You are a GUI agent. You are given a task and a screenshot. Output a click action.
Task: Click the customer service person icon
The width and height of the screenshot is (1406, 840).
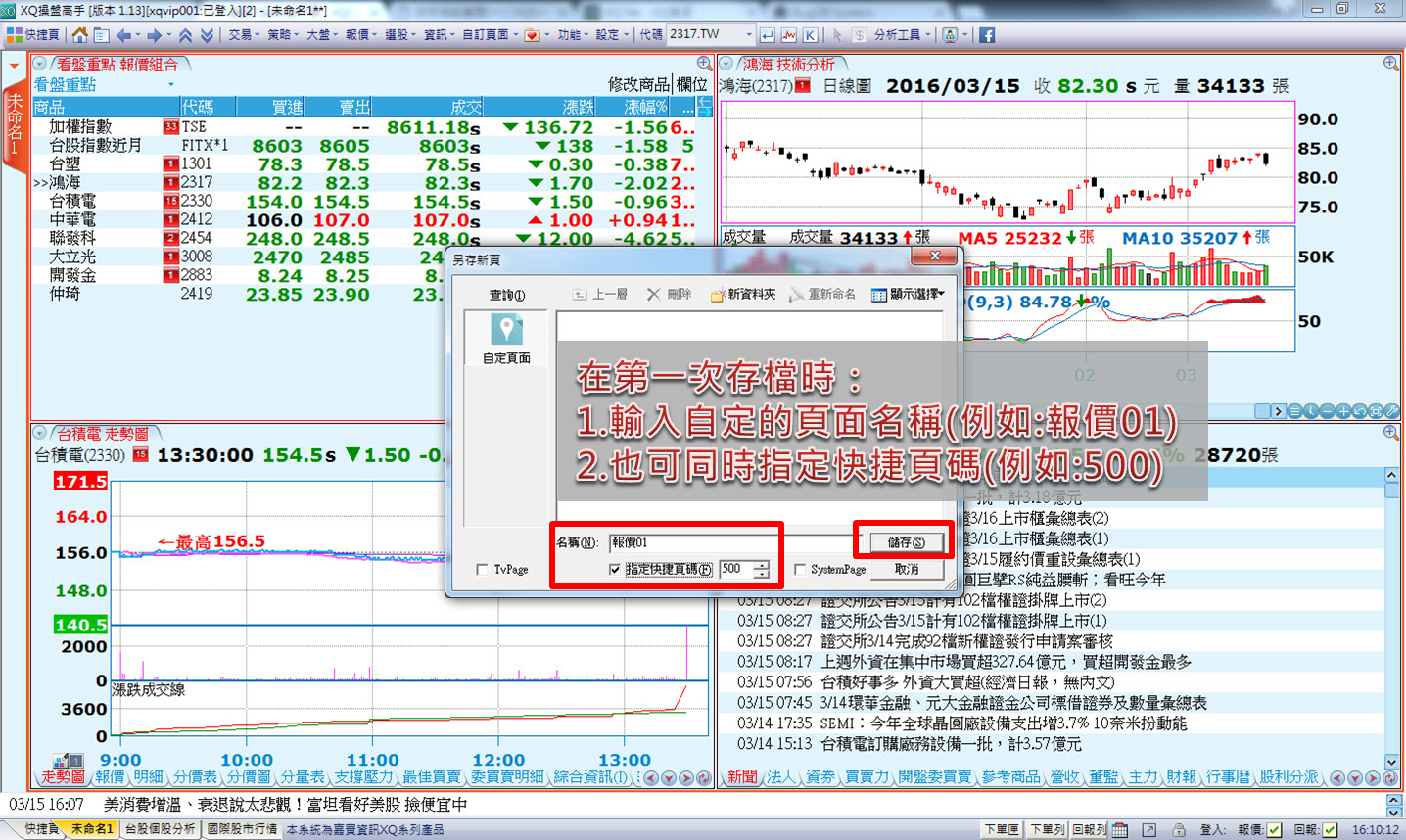950,35
